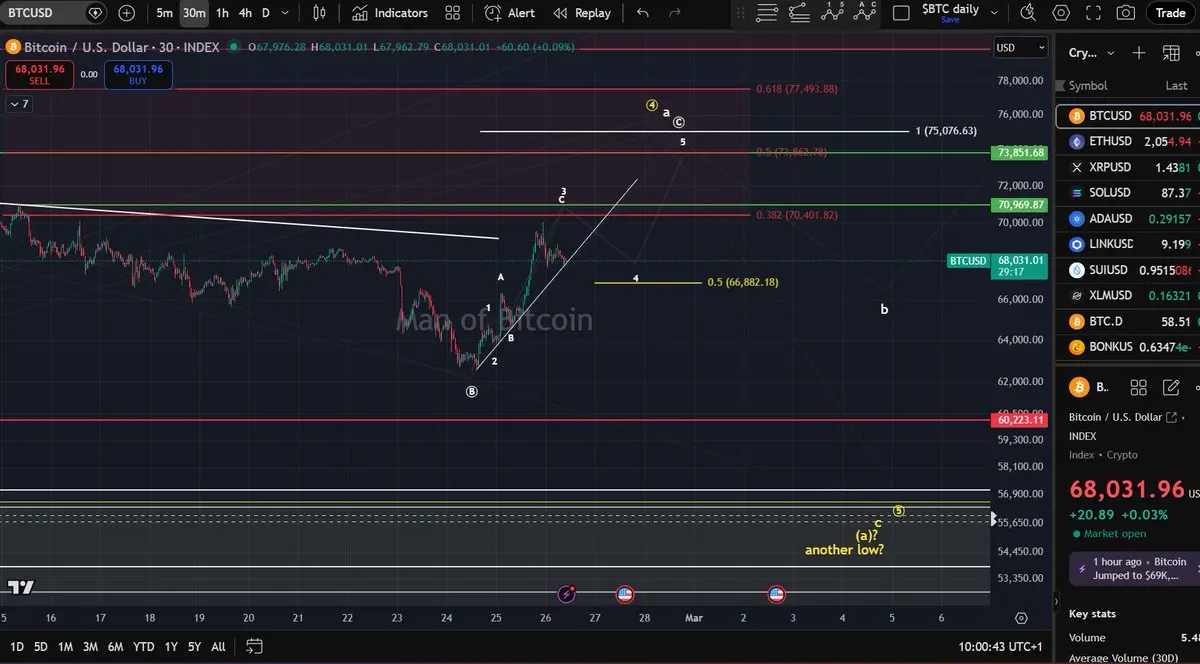Undo the last chart action
The height and width of the screenshot is (664, 1200).
(643, 13)
